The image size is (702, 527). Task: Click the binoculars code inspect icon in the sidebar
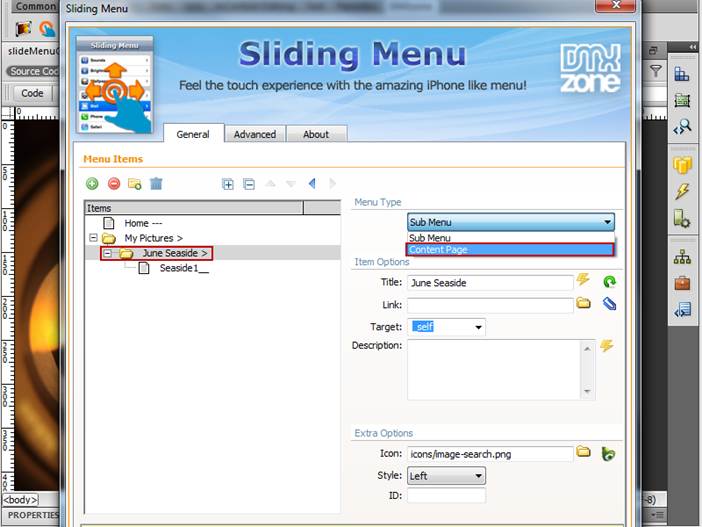tap(682, 127)
